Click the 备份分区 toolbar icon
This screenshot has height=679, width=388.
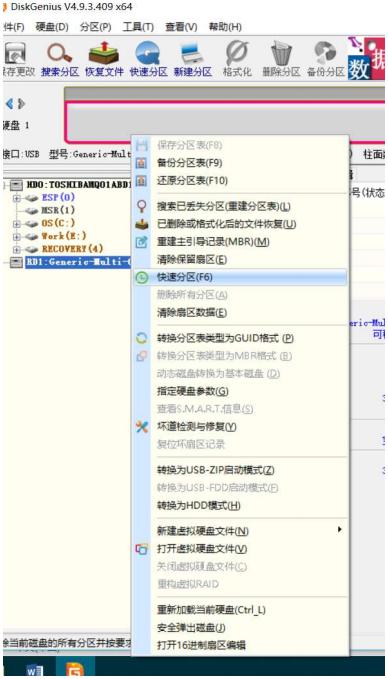tap(325, 53)
